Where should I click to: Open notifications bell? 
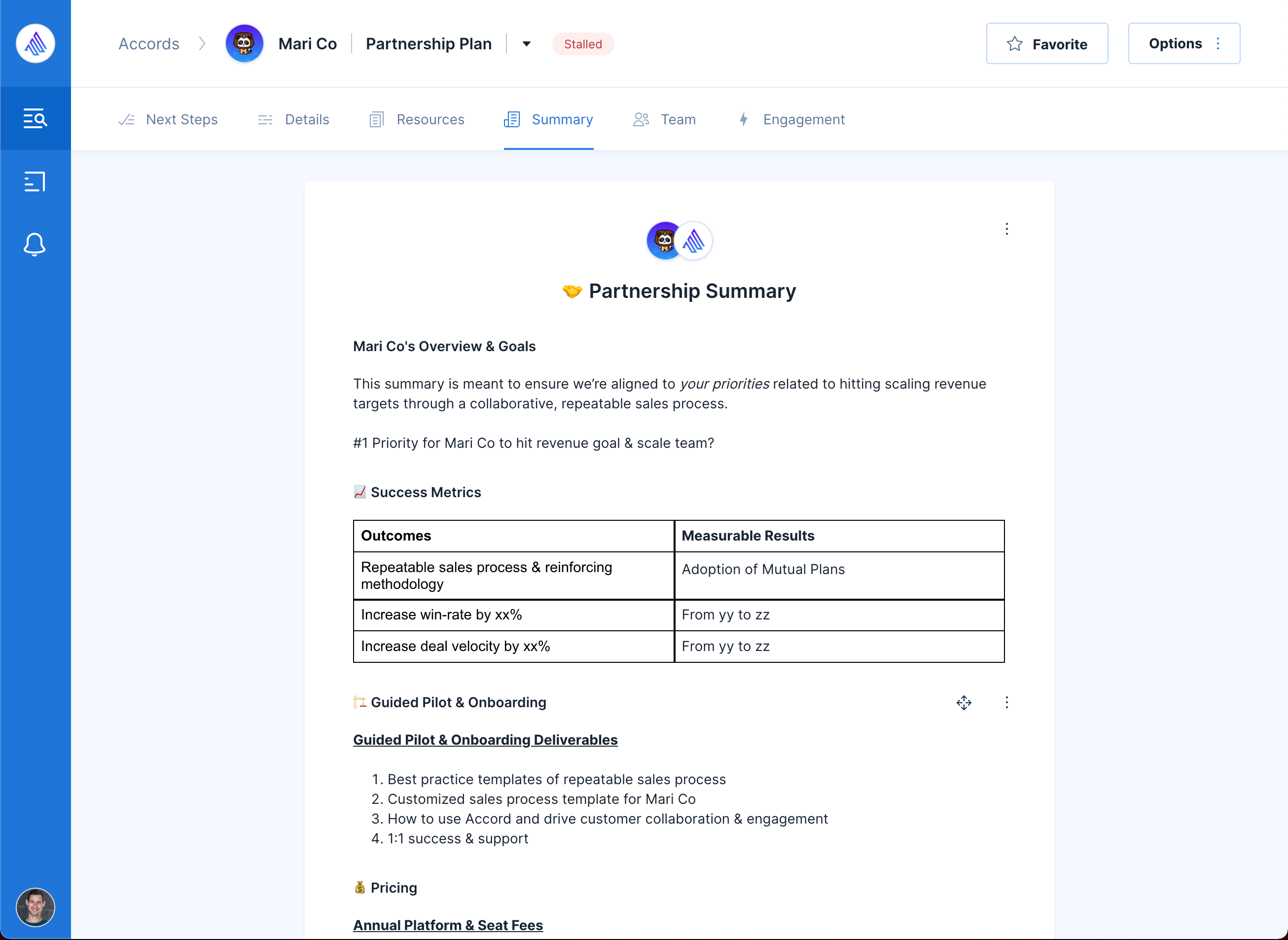36,245
